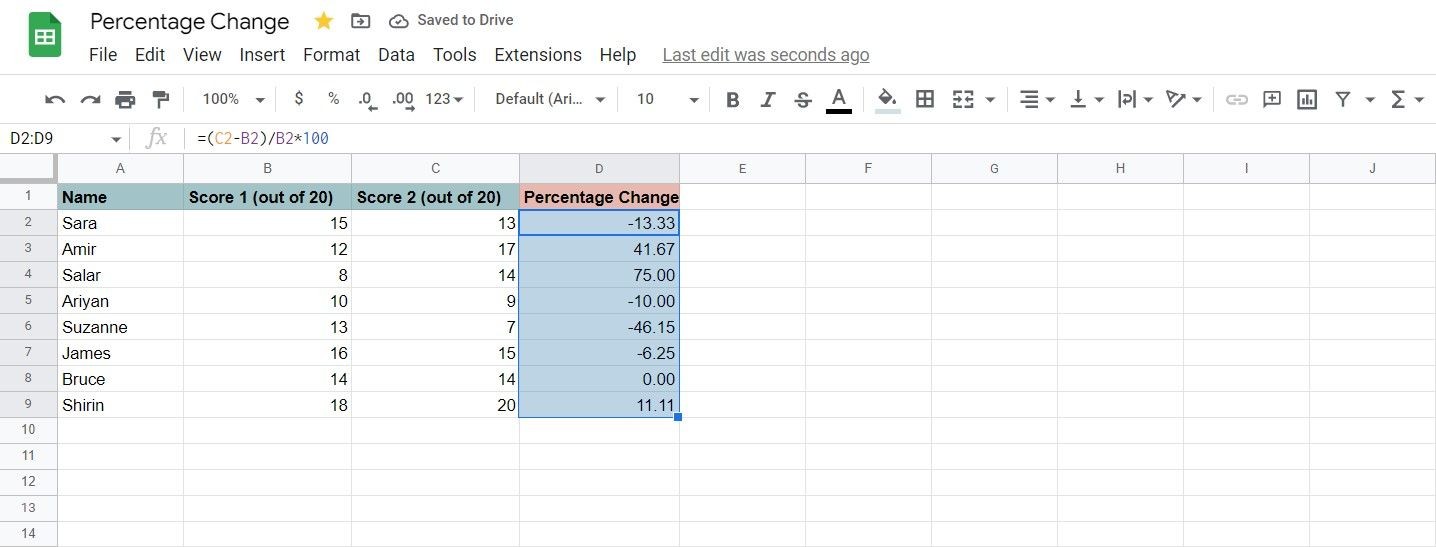1436x547 pixels.
Task: Open horizontal align dropdown
Action: tap(1037, 99)
